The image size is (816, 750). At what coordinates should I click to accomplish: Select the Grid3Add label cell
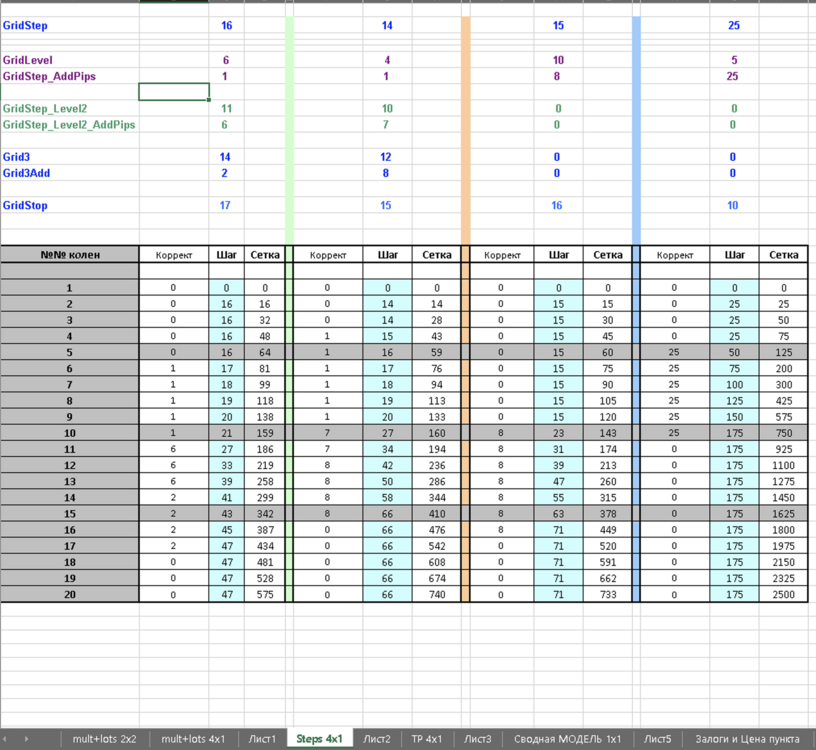pos(70,173)
